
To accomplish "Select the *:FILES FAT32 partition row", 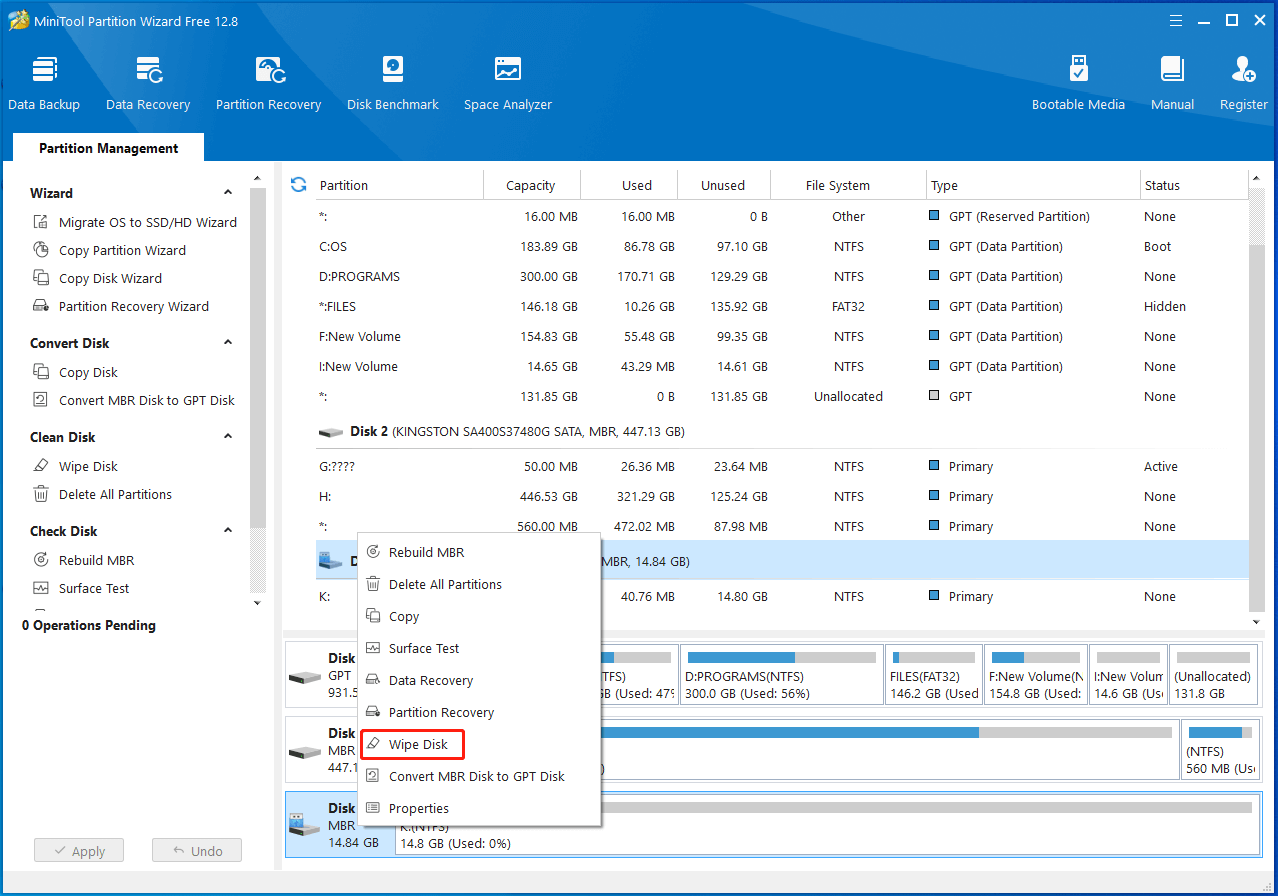I will coord(781,306).
